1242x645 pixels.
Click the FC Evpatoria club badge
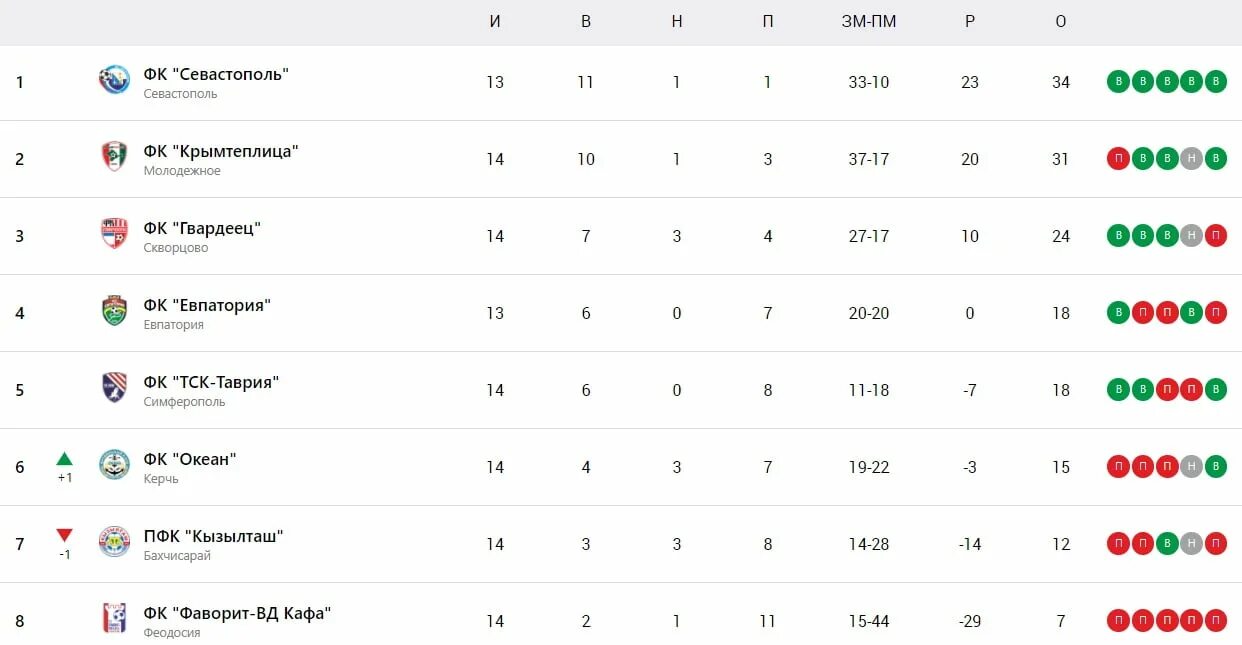pos(114,311)
